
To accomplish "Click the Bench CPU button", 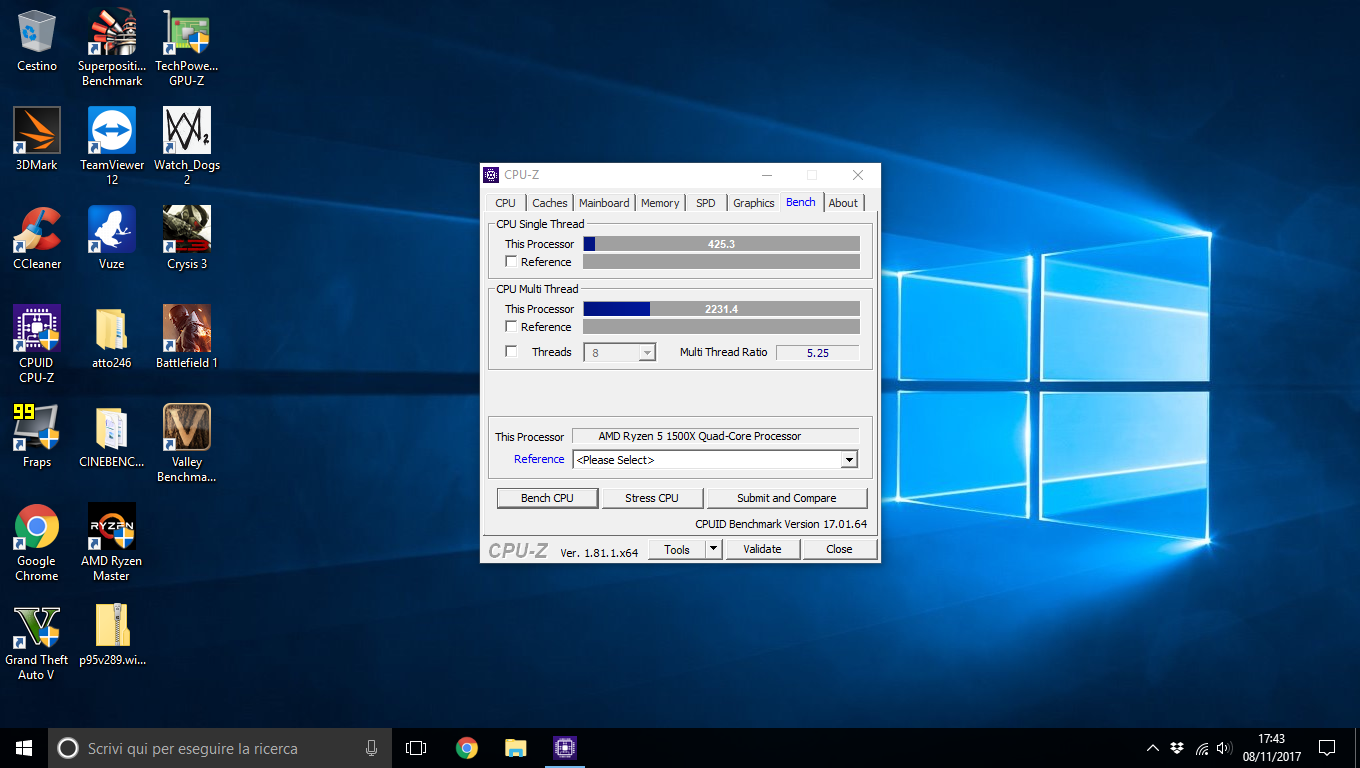I will coord(548,498).
